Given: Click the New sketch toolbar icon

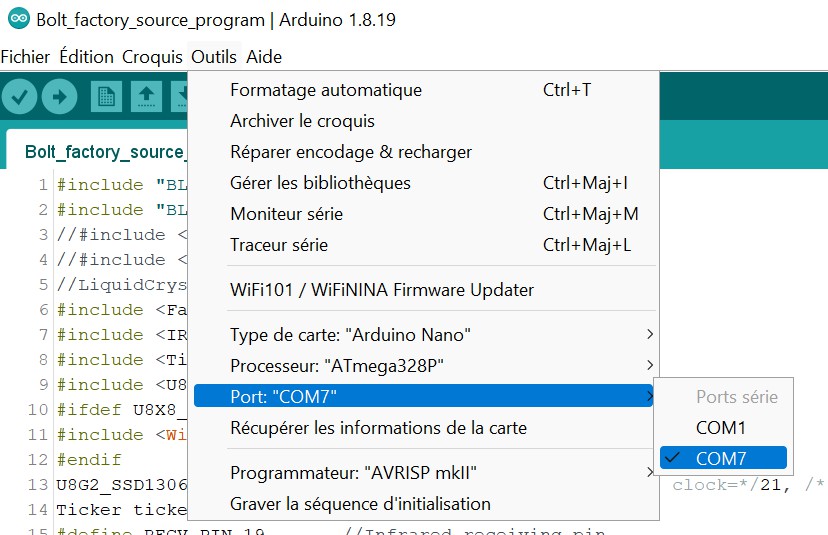Looking at the screenshot, I should [x=106, y=97].
